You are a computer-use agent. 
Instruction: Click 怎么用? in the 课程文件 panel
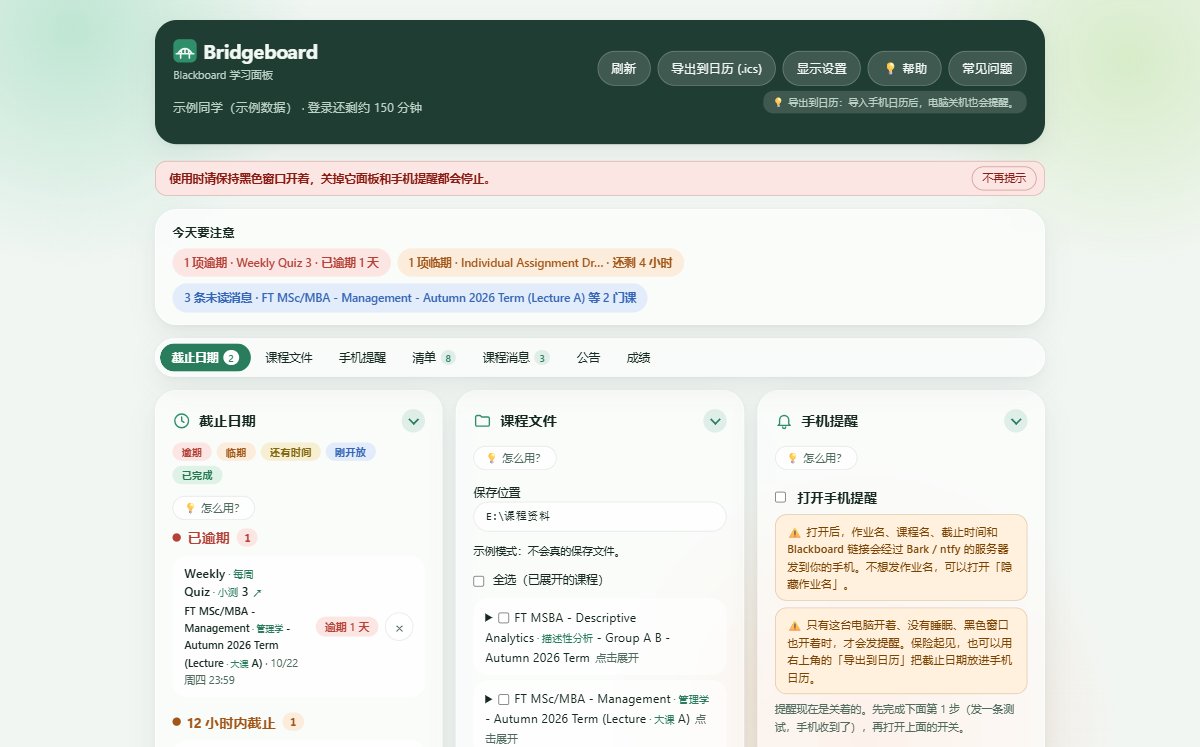[515, 458]
